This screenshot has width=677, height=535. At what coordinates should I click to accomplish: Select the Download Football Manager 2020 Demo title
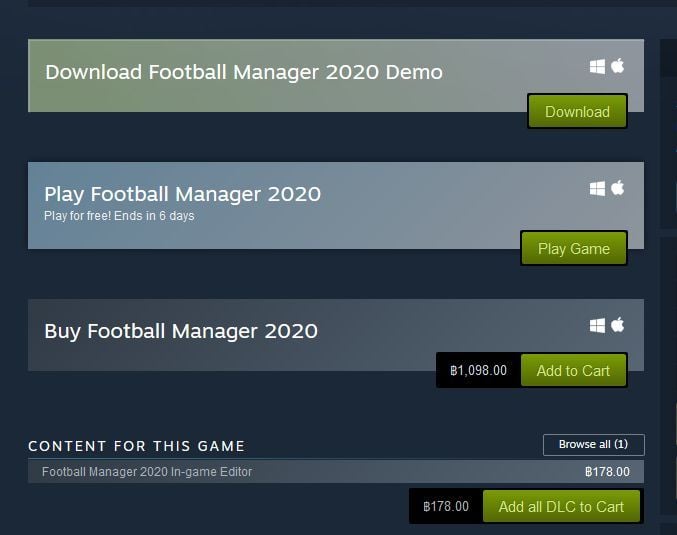[244, 72]
